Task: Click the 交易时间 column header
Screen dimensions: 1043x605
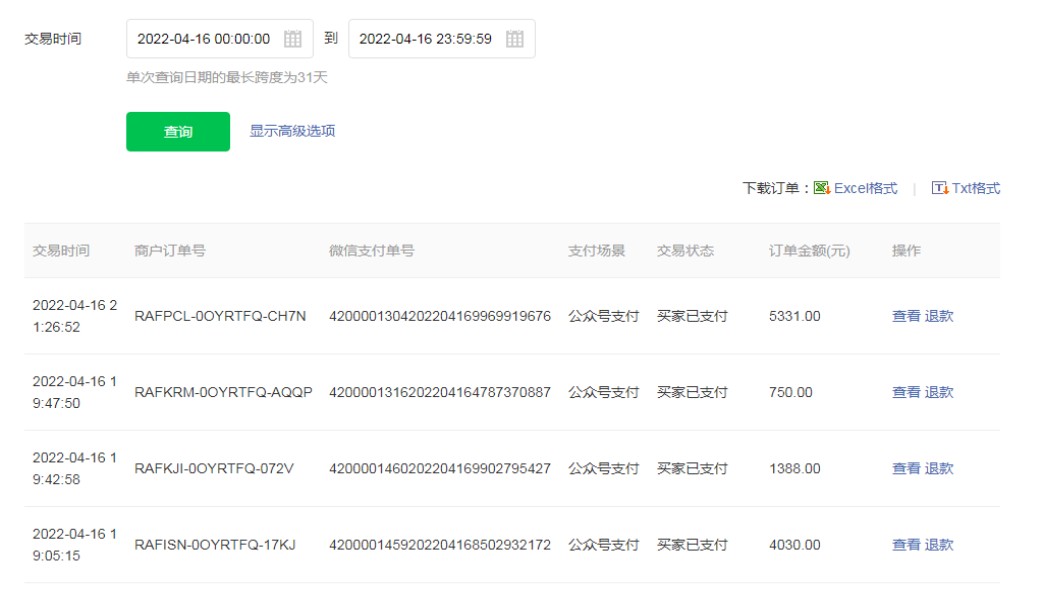Action: coord(61,251)
